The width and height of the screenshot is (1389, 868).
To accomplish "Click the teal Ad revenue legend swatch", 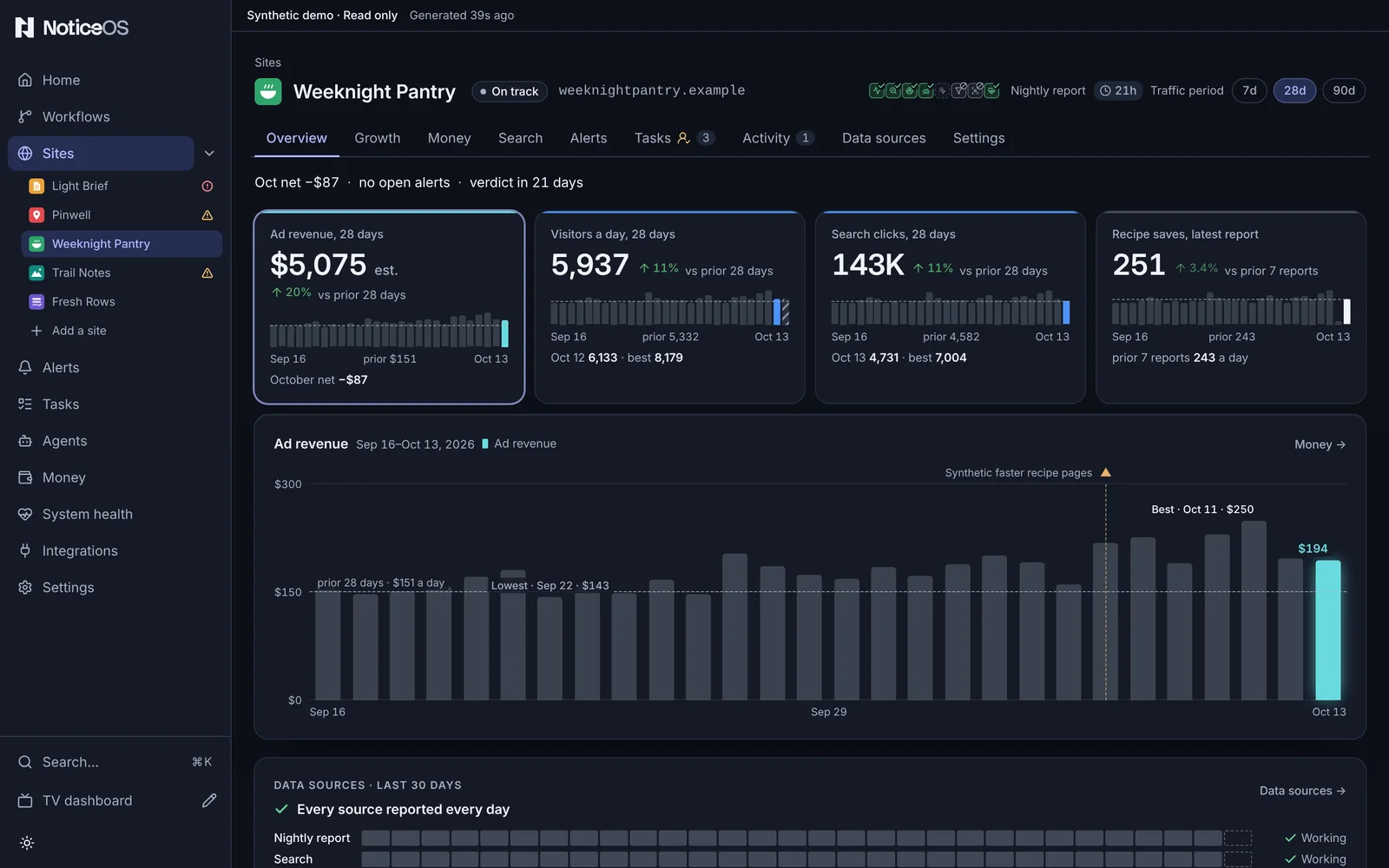I will 485,444.
